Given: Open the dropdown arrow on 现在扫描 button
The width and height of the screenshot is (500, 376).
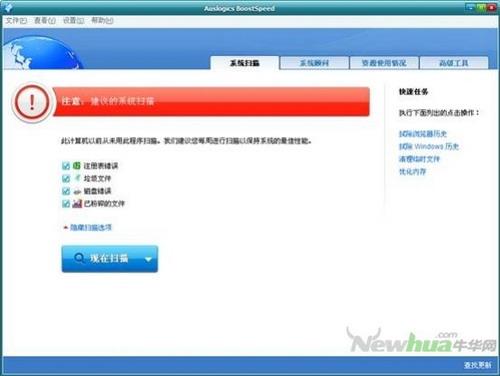Looking at the screenshot, I should pos(148,259).
